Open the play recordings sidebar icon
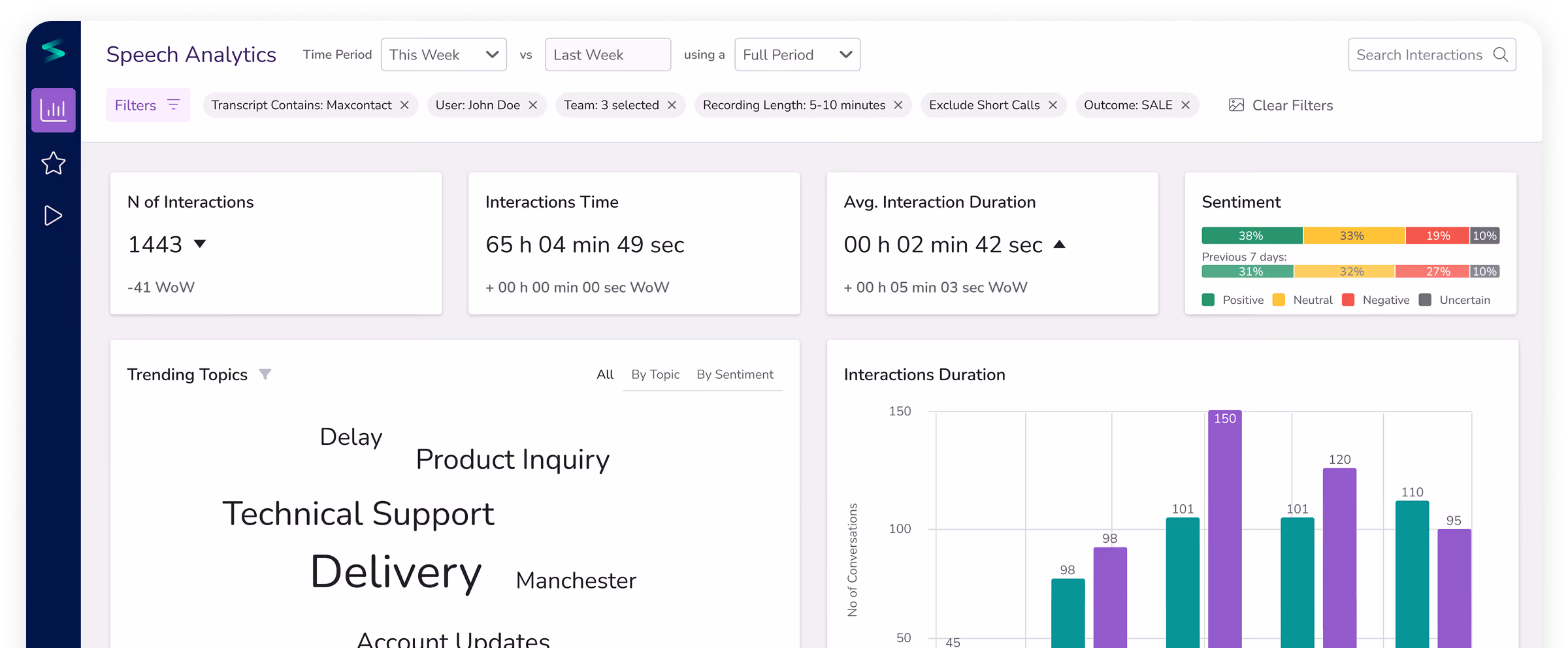 coord(54,216)
